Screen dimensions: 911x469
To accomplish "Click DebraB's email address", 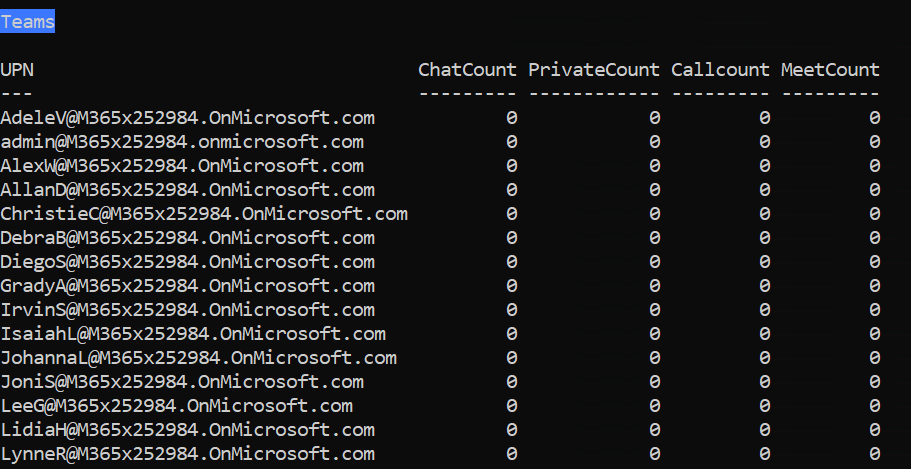I will pos(187,238).
